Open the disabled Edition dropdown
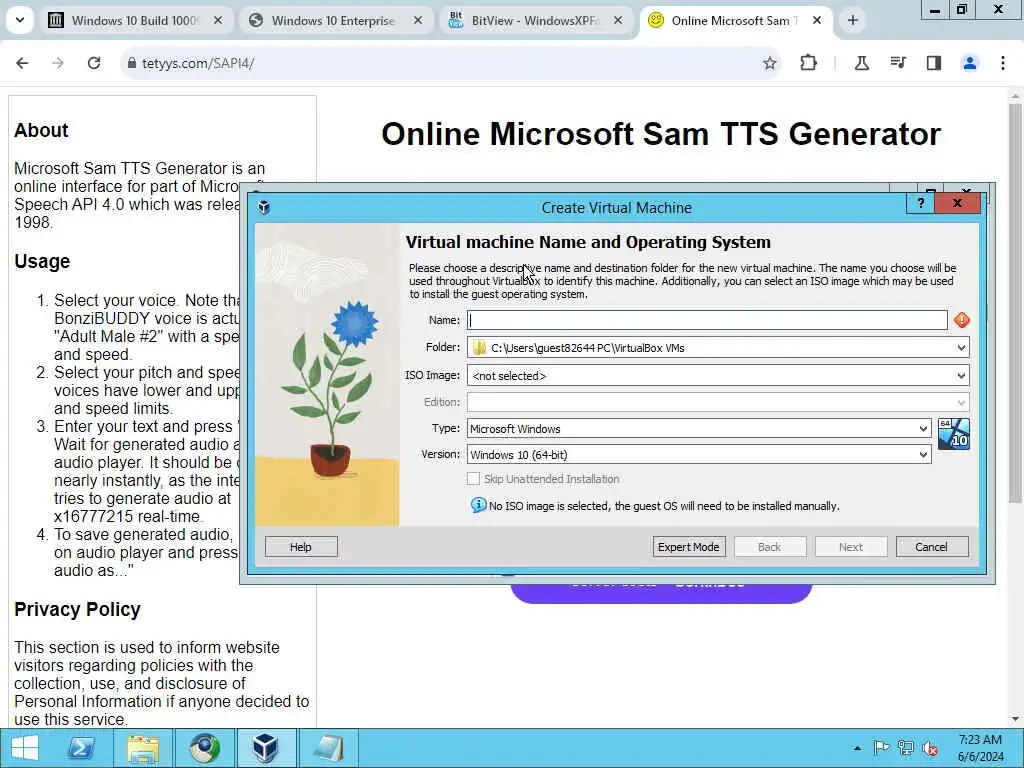 tap(718, 402)
